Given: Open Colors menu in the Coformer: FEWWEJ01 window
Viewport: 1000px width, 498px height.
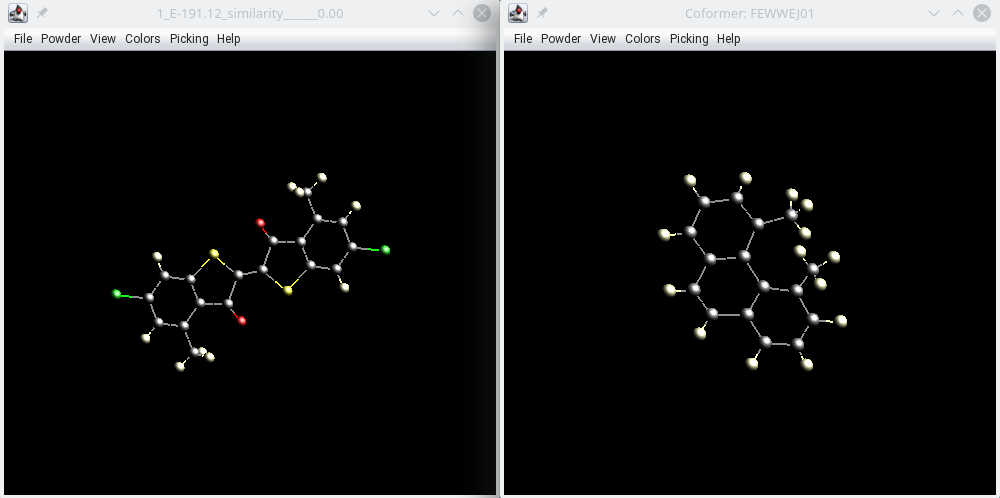Looking at the screenshot, I should click(642, 39).
